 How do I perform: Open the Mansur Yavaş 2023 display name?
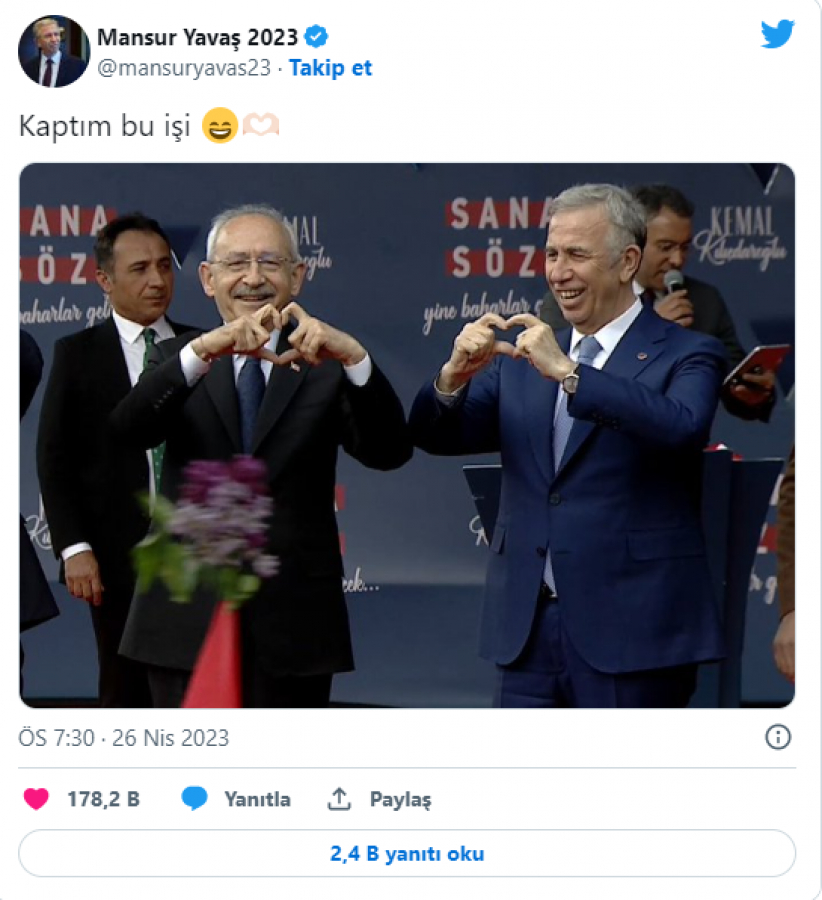tap(197, 38)
